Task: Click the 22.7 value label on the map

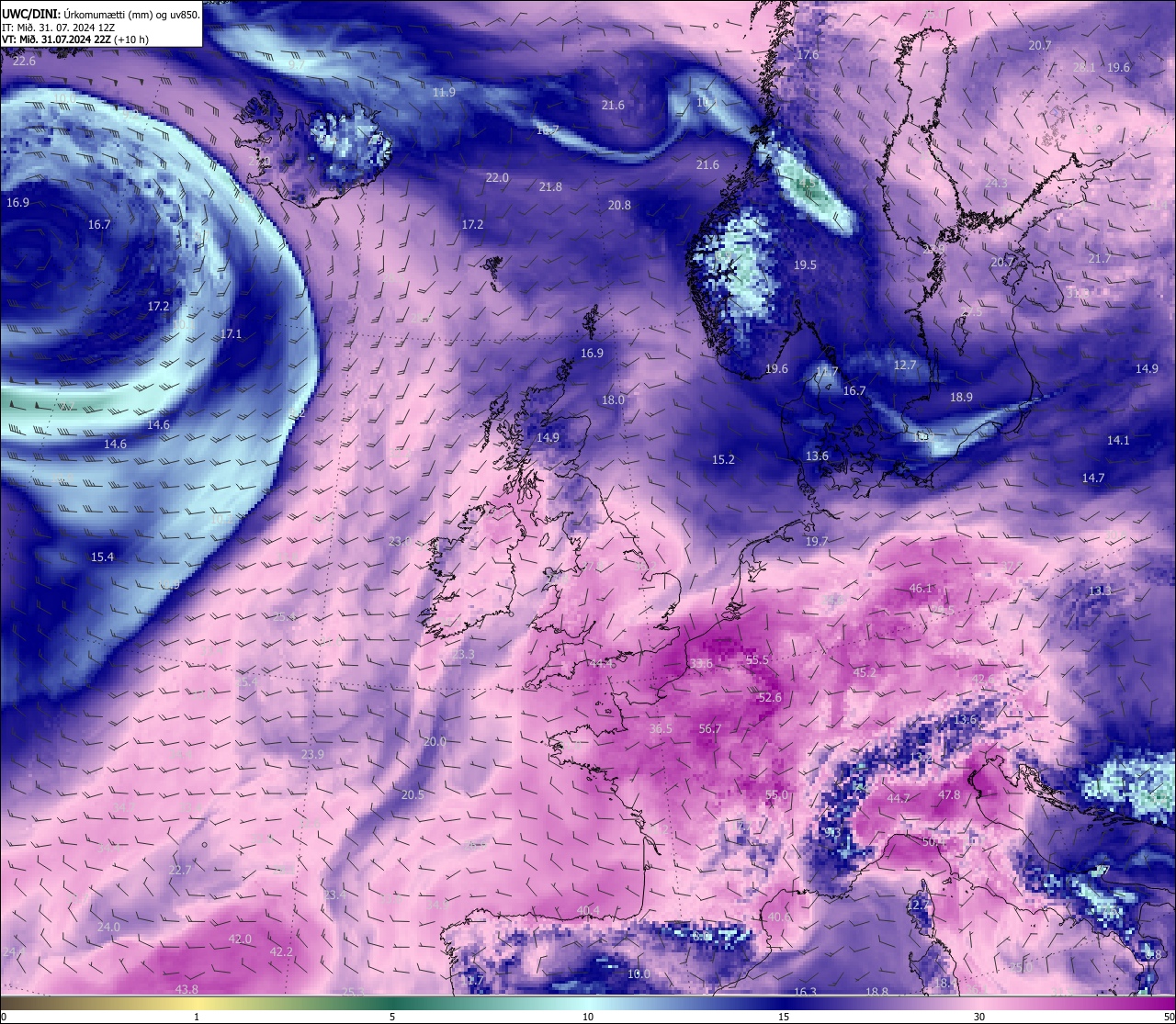Action: 180,871
